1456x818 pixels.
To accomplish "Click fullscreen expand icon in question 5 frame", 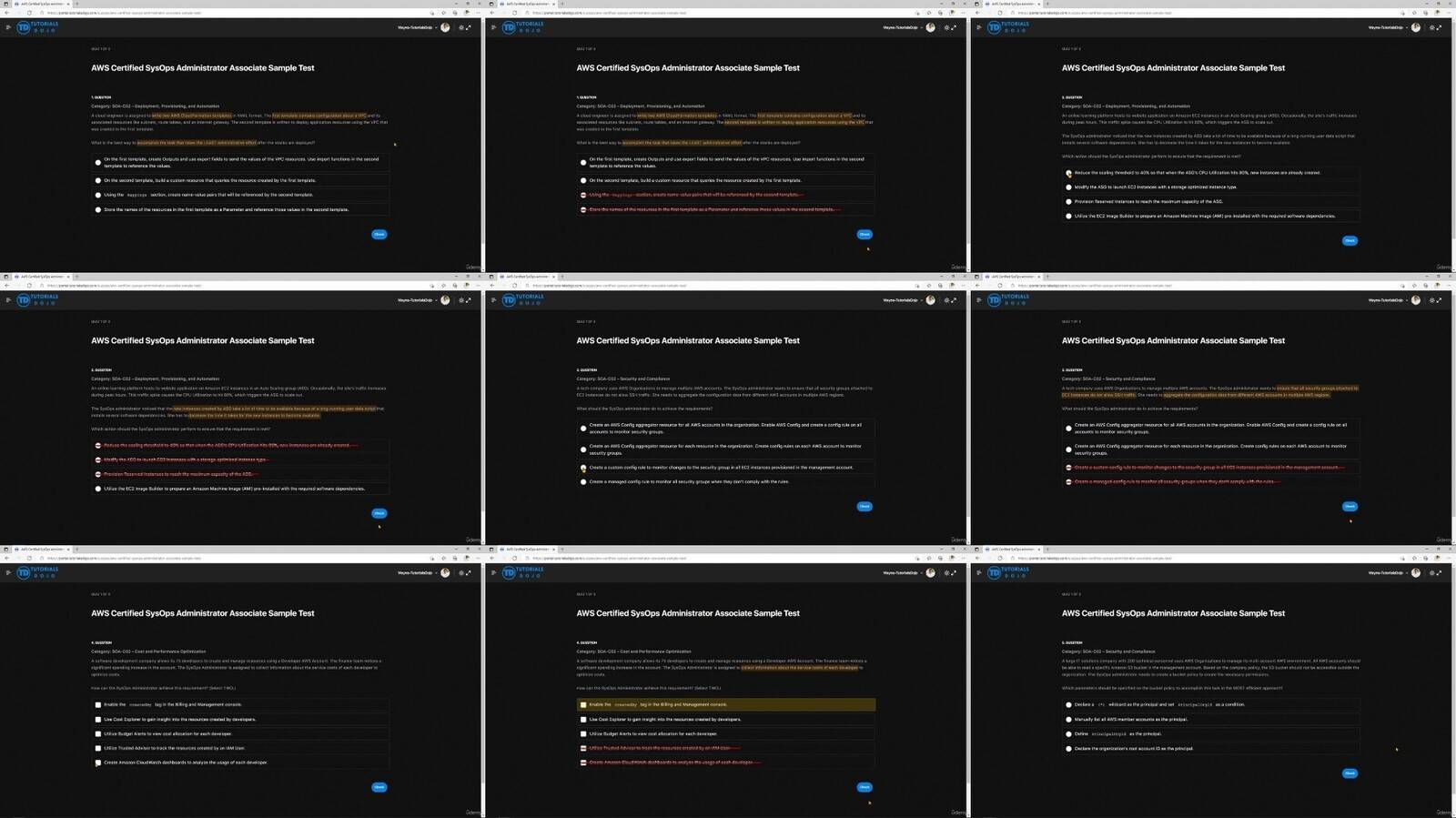I will pyautogui.click(x=1440, y=573).
